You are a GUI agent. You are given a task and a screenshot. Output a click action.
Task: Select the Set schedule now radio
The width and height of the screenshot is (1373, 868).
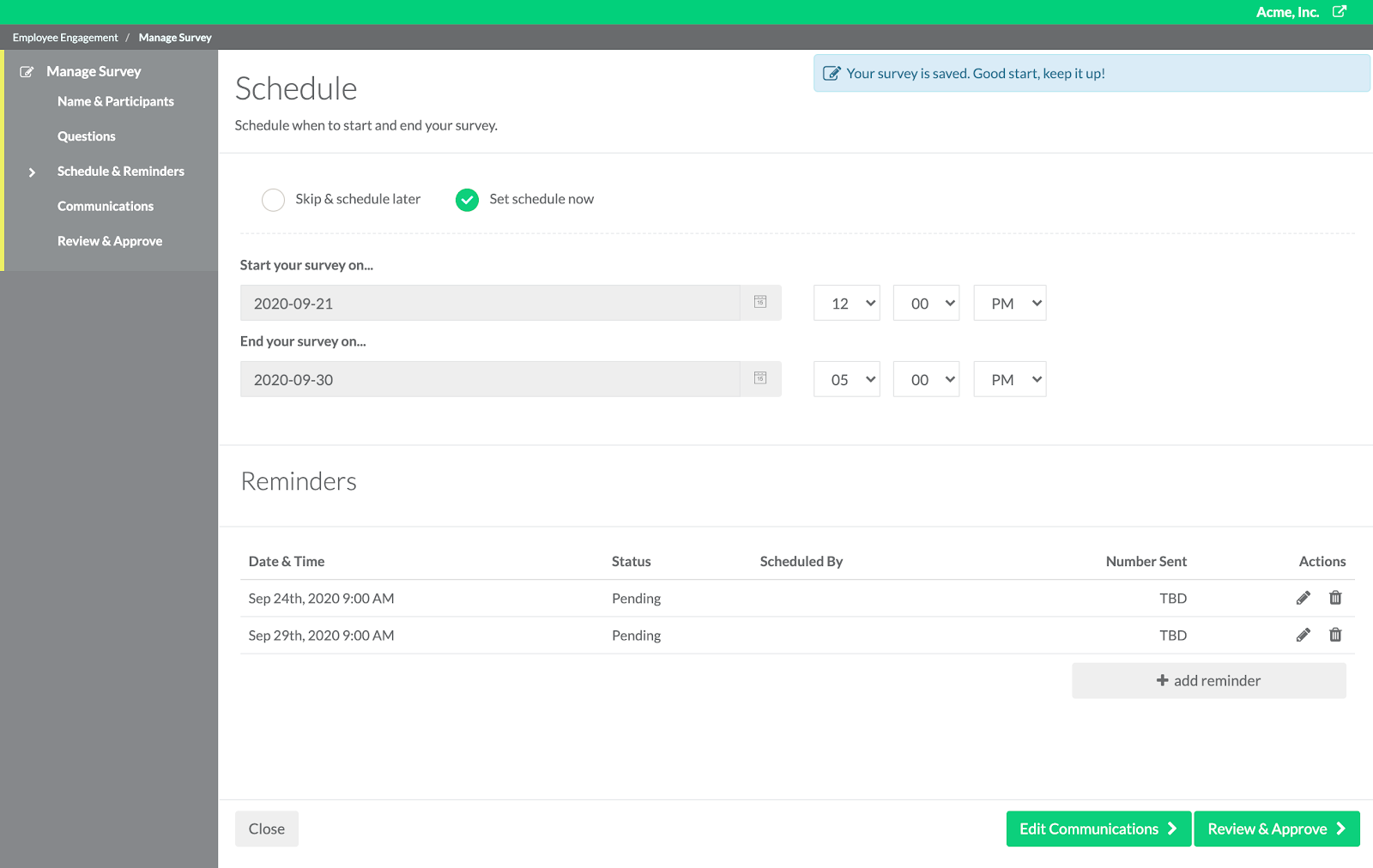[x=467, y=200]
